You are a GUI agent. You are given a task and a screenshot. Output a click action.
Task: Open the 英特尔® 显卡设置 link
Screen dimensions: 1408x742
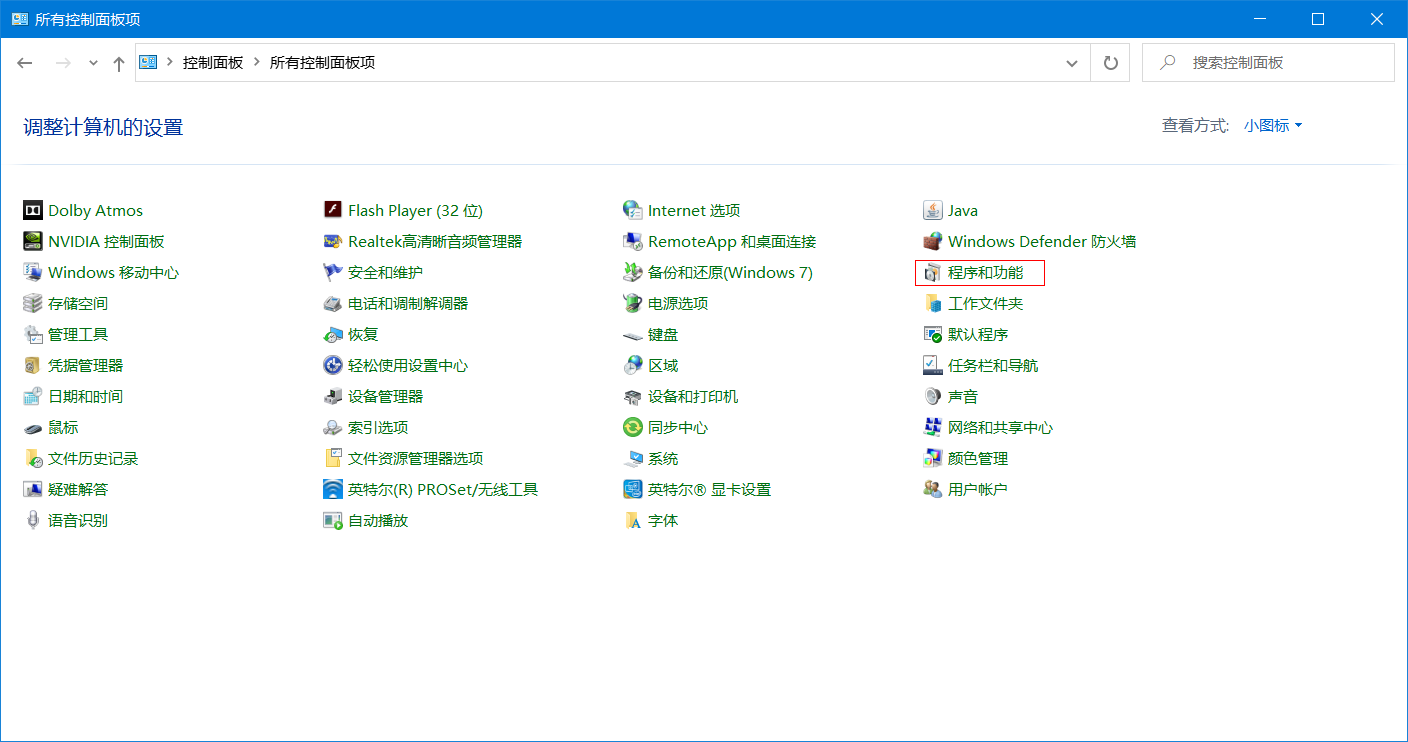click(709, 489)
